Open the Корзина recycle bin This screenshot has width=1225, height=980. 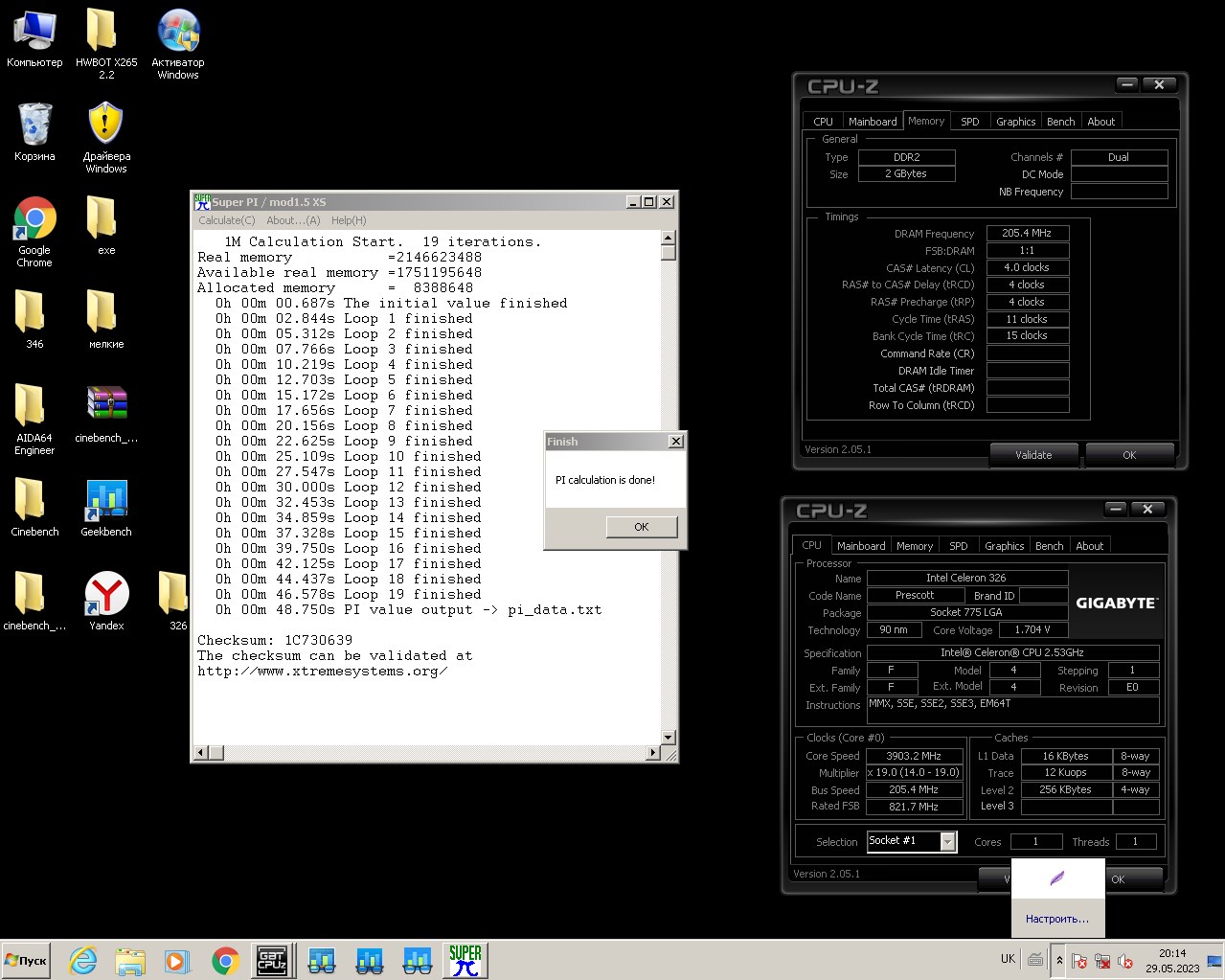tap(34, 131)
